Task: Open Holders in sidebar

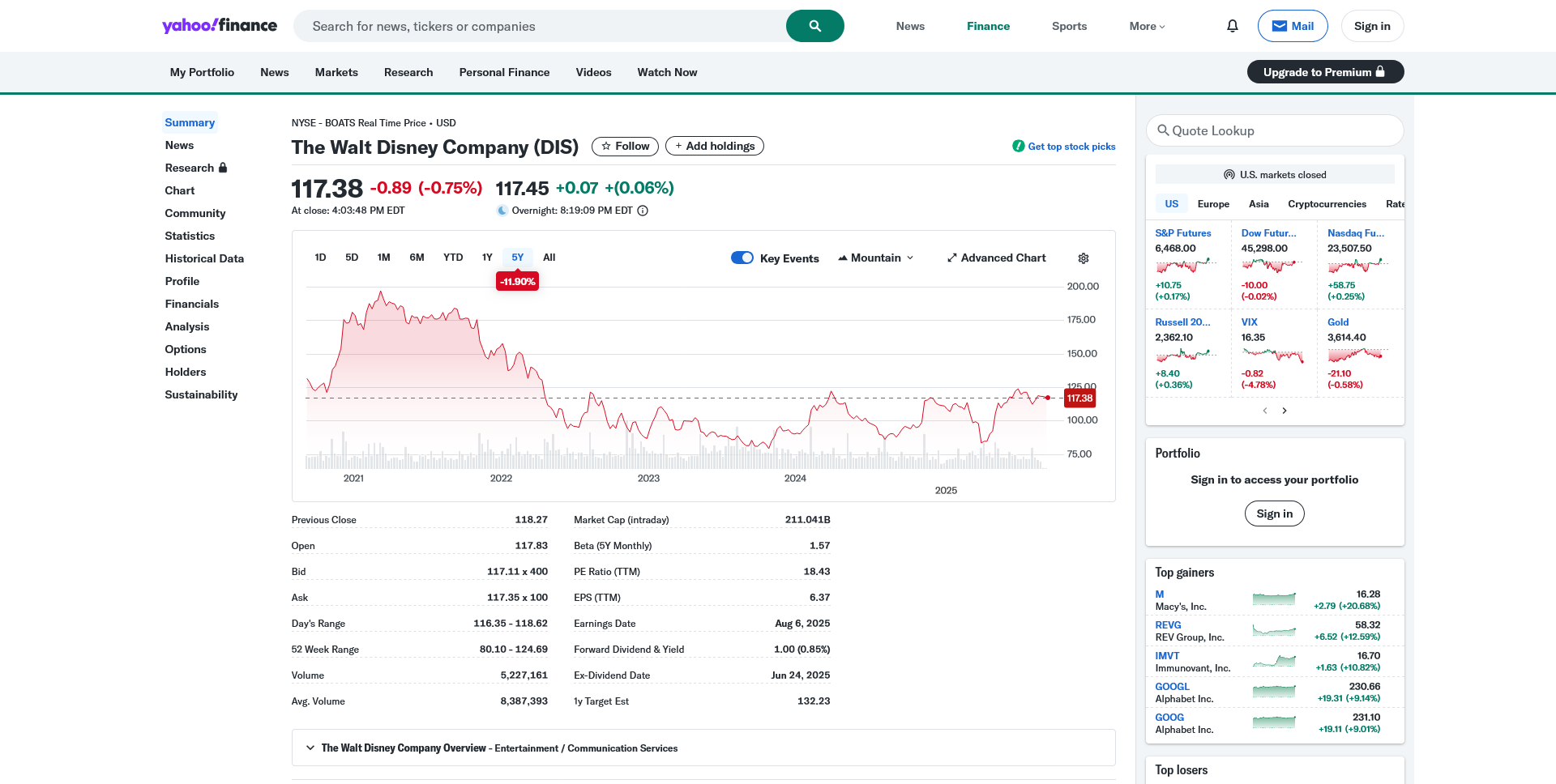Action: tap(186, 372)
